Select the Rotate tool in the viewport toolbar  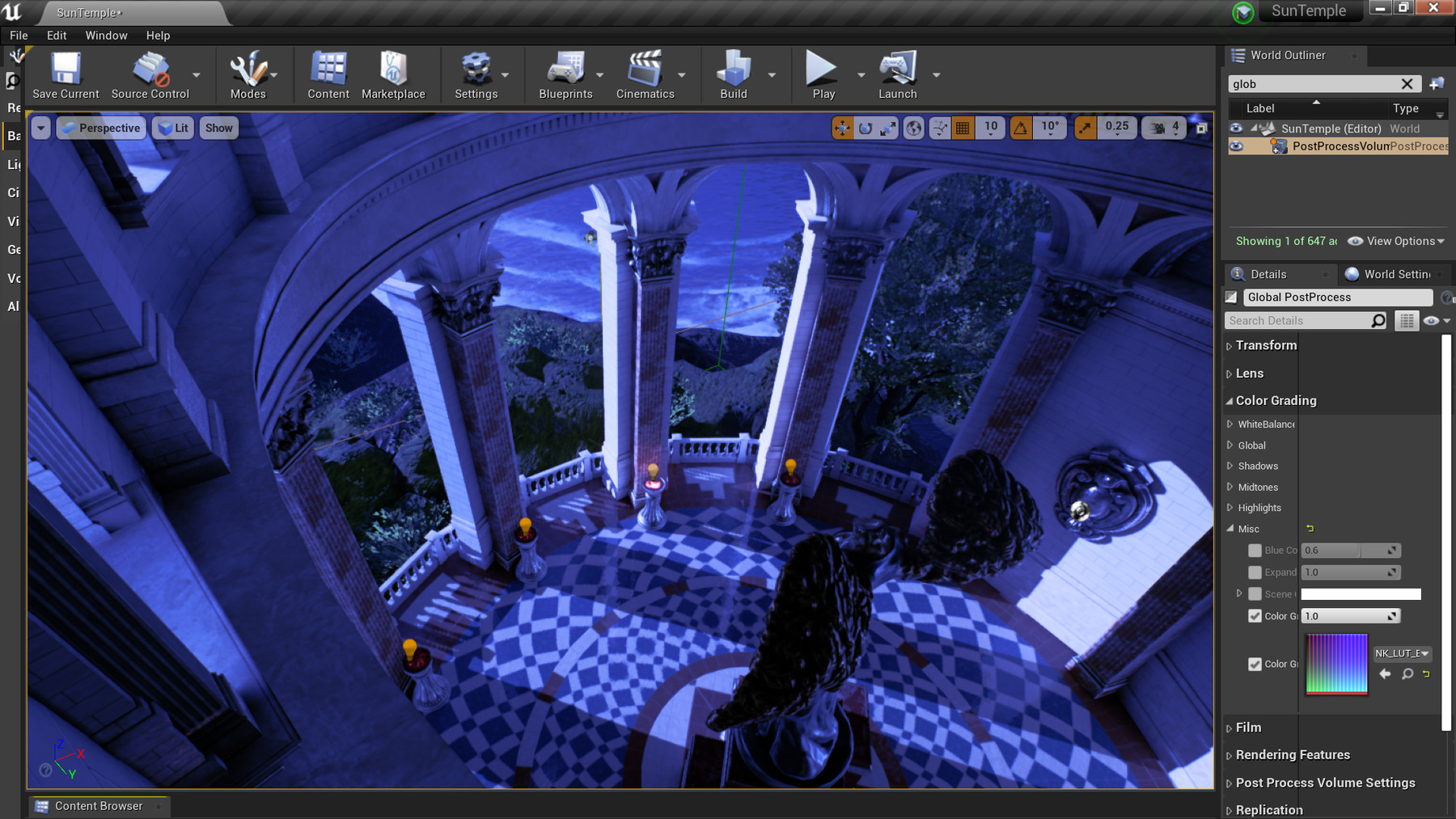click(865, 127)
